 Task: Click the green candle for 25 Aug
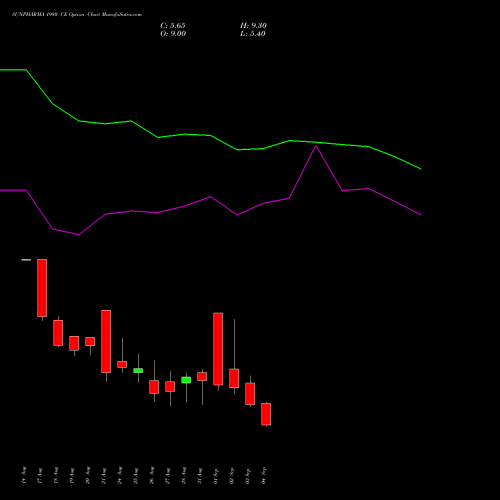(x=138, y=370)
